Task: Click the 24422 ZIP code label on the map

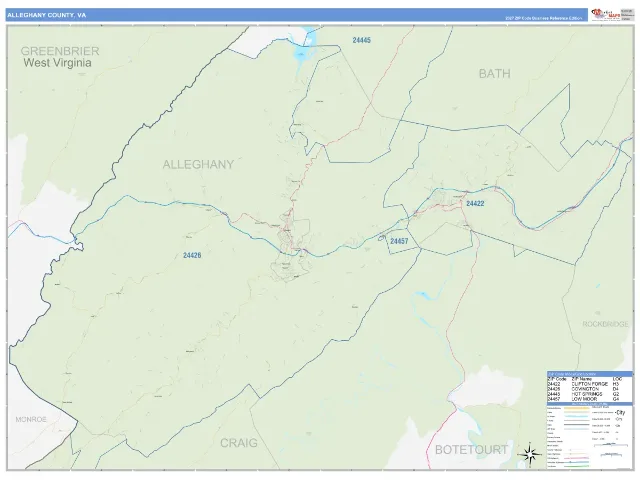Action: 475,203
